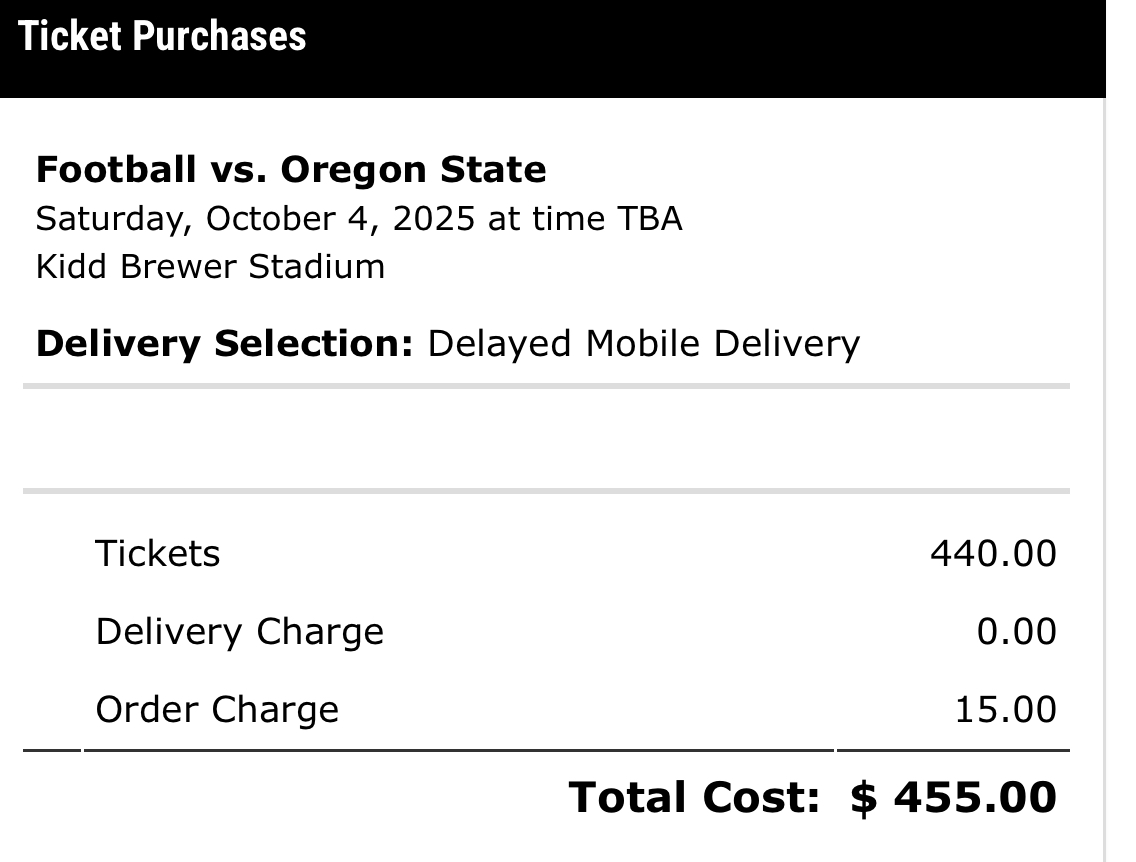Click the 440.00 tickets amount
Viewport: 1136px width, 862px height.
point(992,554)
